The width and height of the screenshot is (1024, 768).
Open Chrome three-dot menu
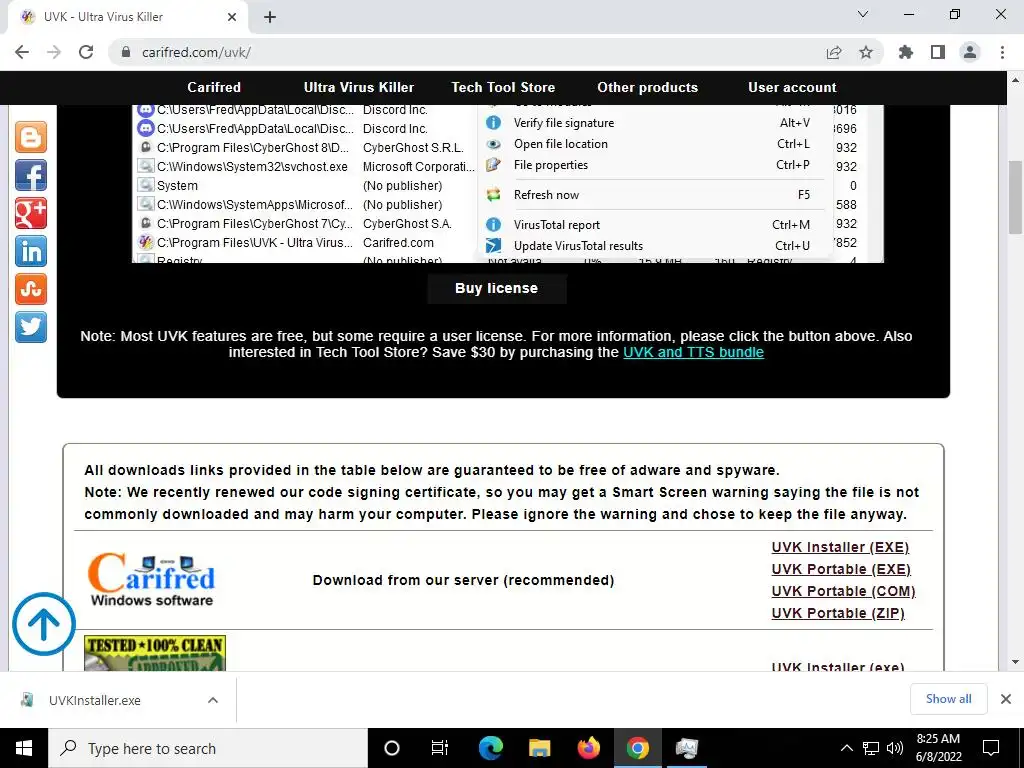pyautogui.click(x=1002, y=52)
